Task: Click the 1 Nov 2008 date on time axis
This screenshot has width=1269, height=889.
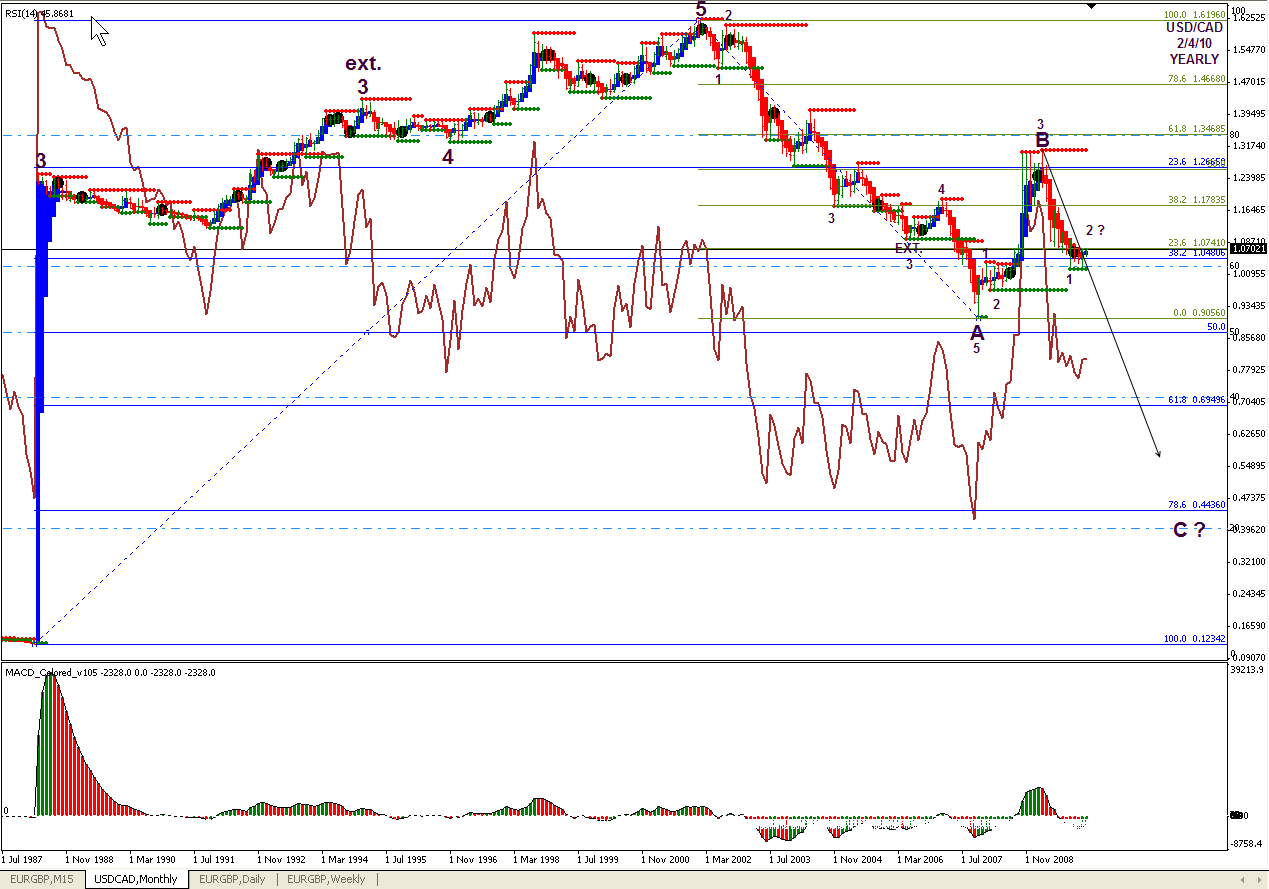Action: pos(1050,858)
